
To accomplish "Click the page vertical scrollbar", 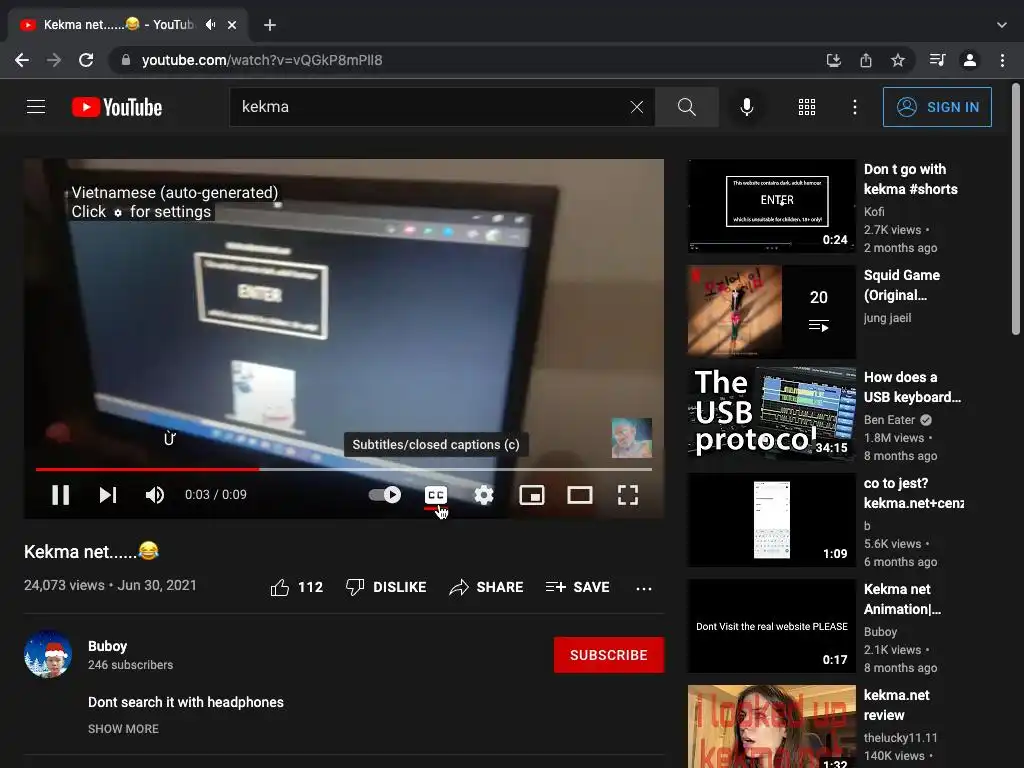I will point(1016,209).
